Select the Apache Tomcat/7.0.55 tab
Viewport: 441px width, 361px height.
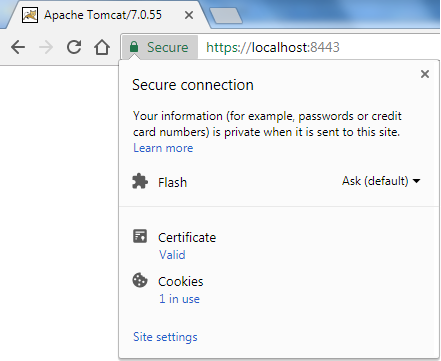(105, 15)
